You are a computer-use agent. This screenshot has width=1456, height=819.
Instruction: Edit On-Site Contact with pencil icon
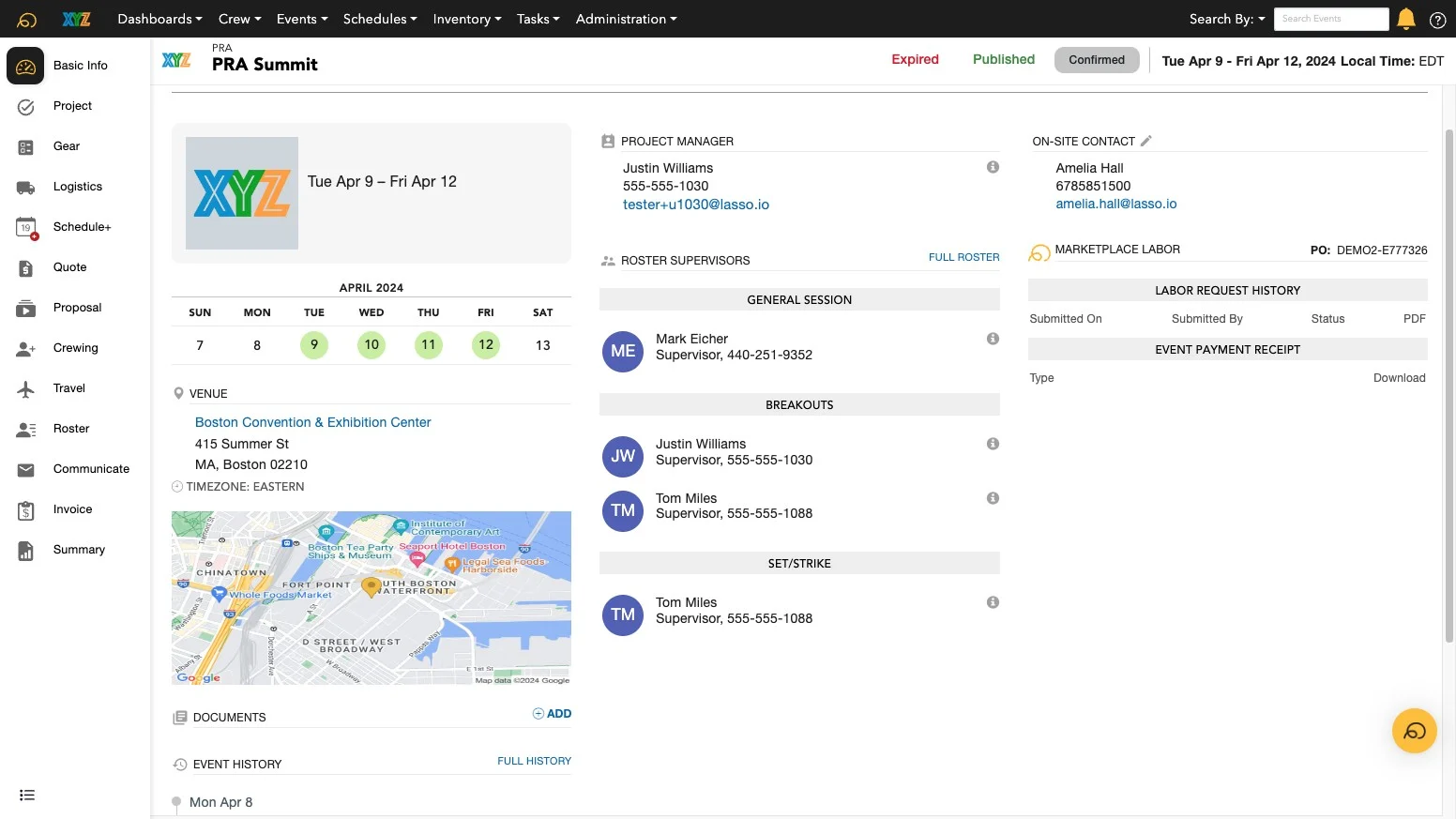[1145, 141]
